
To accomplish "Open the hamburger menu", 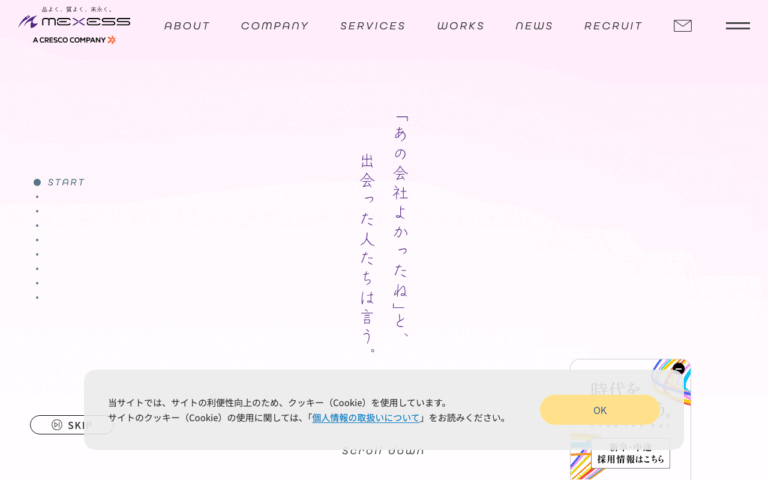I will tap(738, 26).
